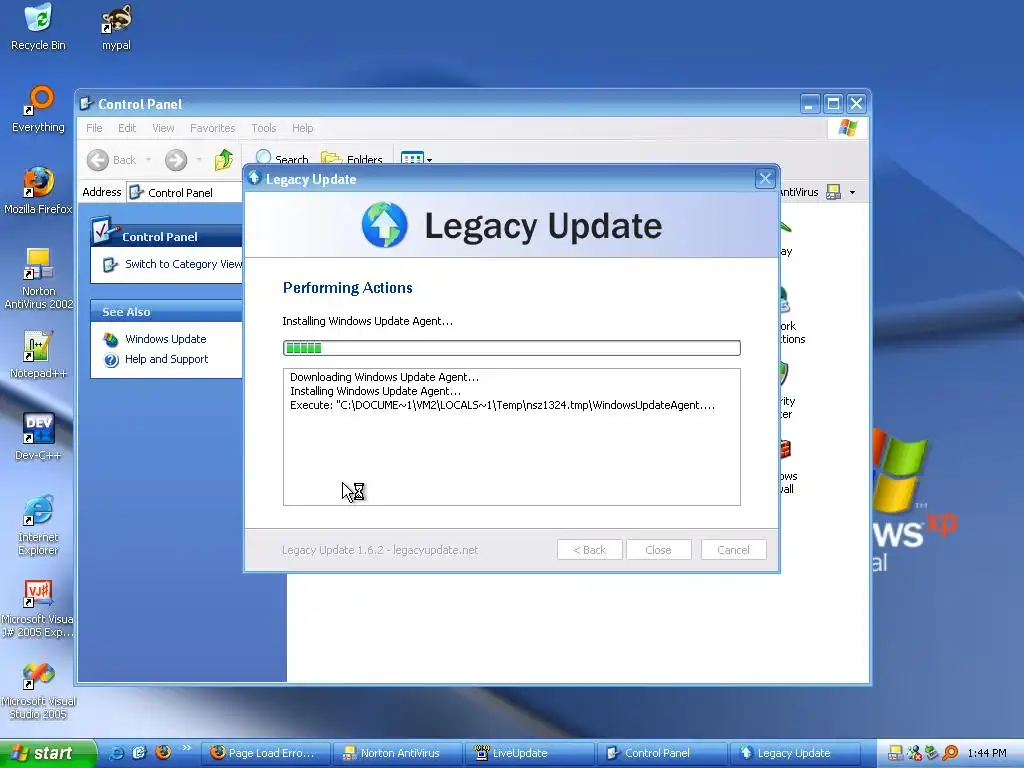Launch Internet Explorer desktop icon

point(38,526)
